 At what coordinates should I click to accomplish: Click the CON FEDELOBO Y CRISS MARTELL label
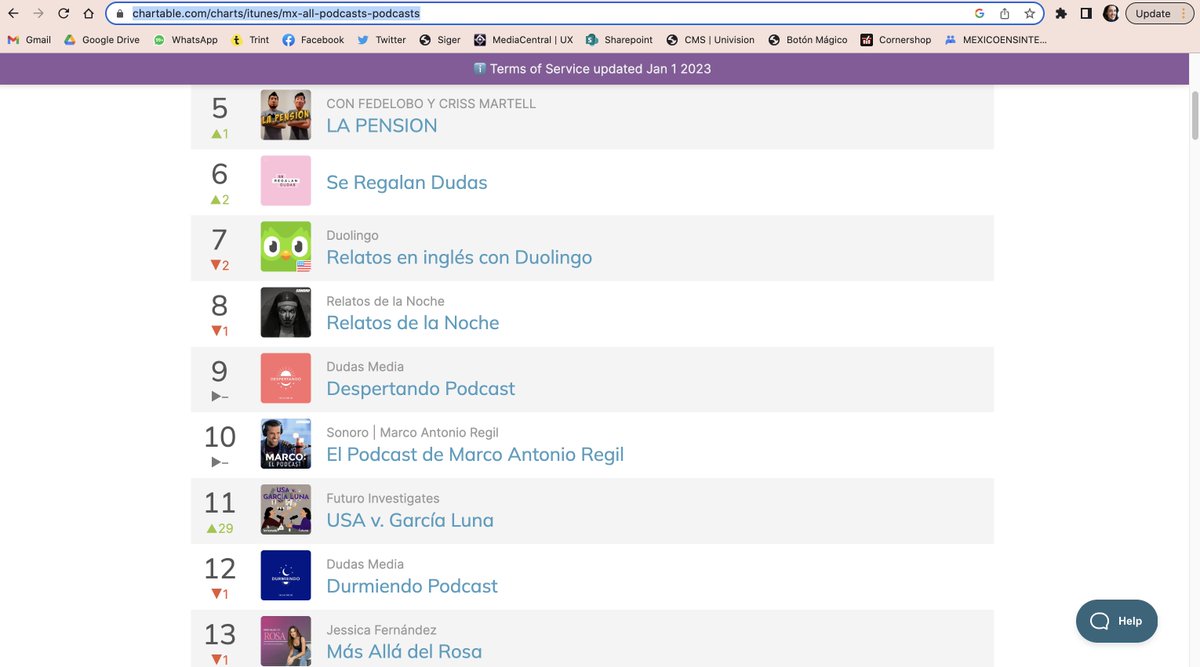(431, 103)
